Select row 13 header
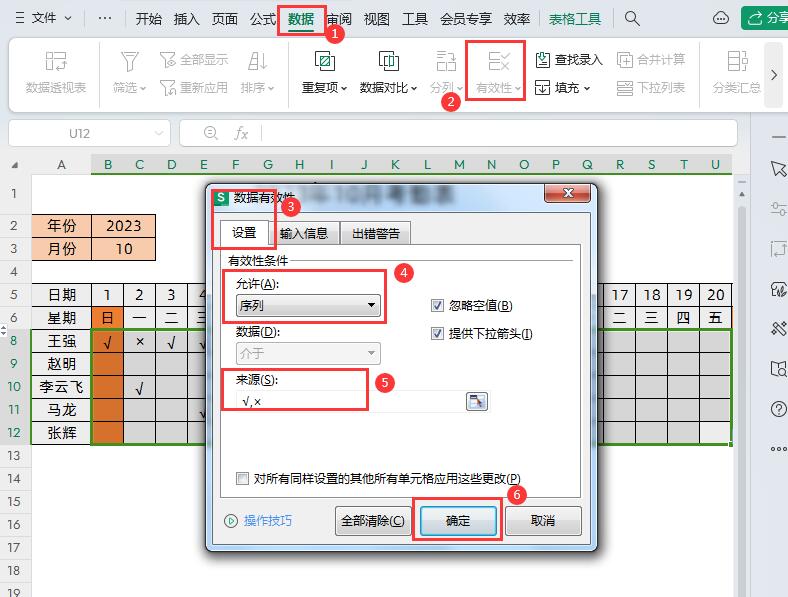The height and width of the screenshot is (597, 788). pyautogui.click(x=14, y=455)
